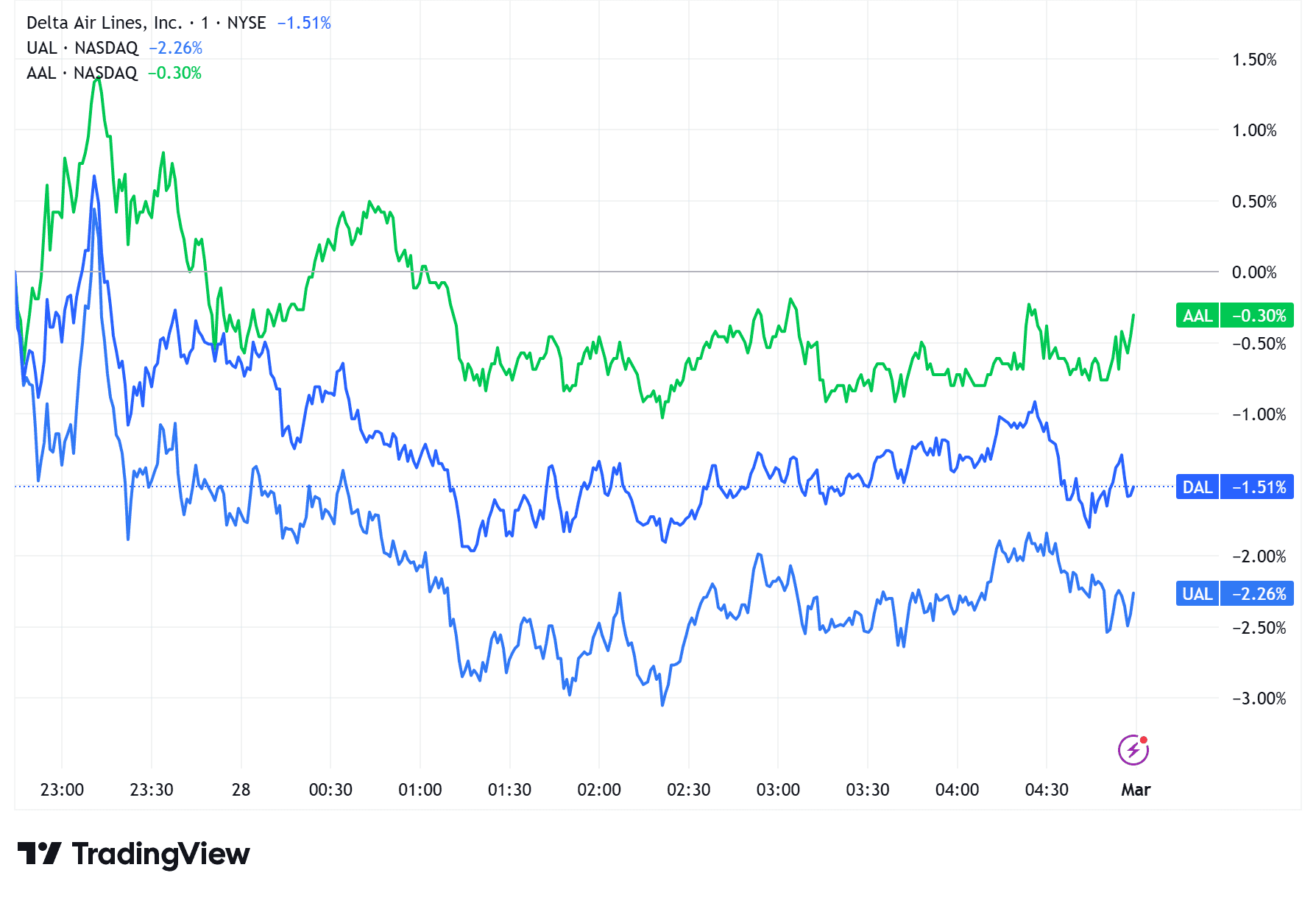Click the TradingView wordmark text
1316x898 pixels.
coord(160,854)
